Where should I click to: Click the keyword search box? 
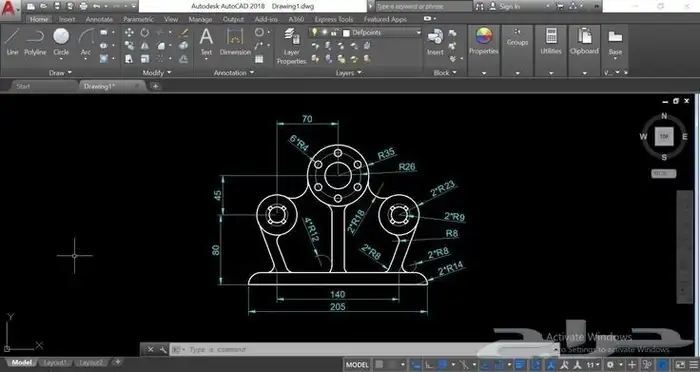click(x=423, y=6)
